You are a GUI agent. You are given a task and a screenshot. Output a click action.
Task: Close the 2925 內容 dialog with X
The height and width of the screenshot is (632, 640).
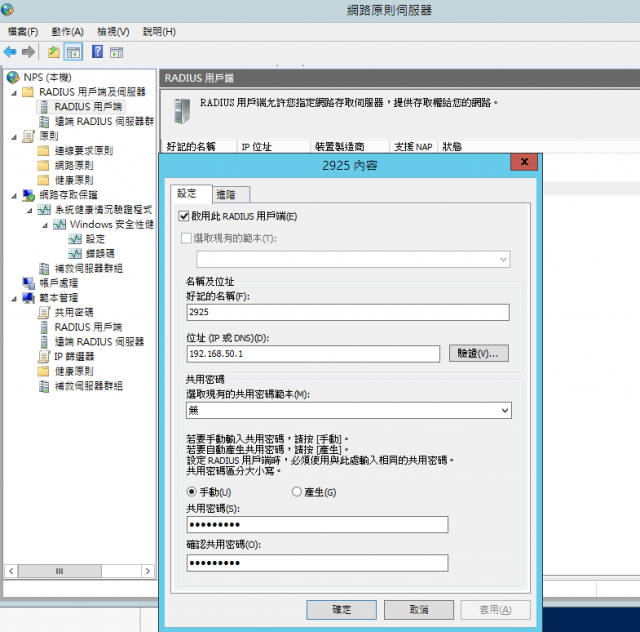(524, 162)
